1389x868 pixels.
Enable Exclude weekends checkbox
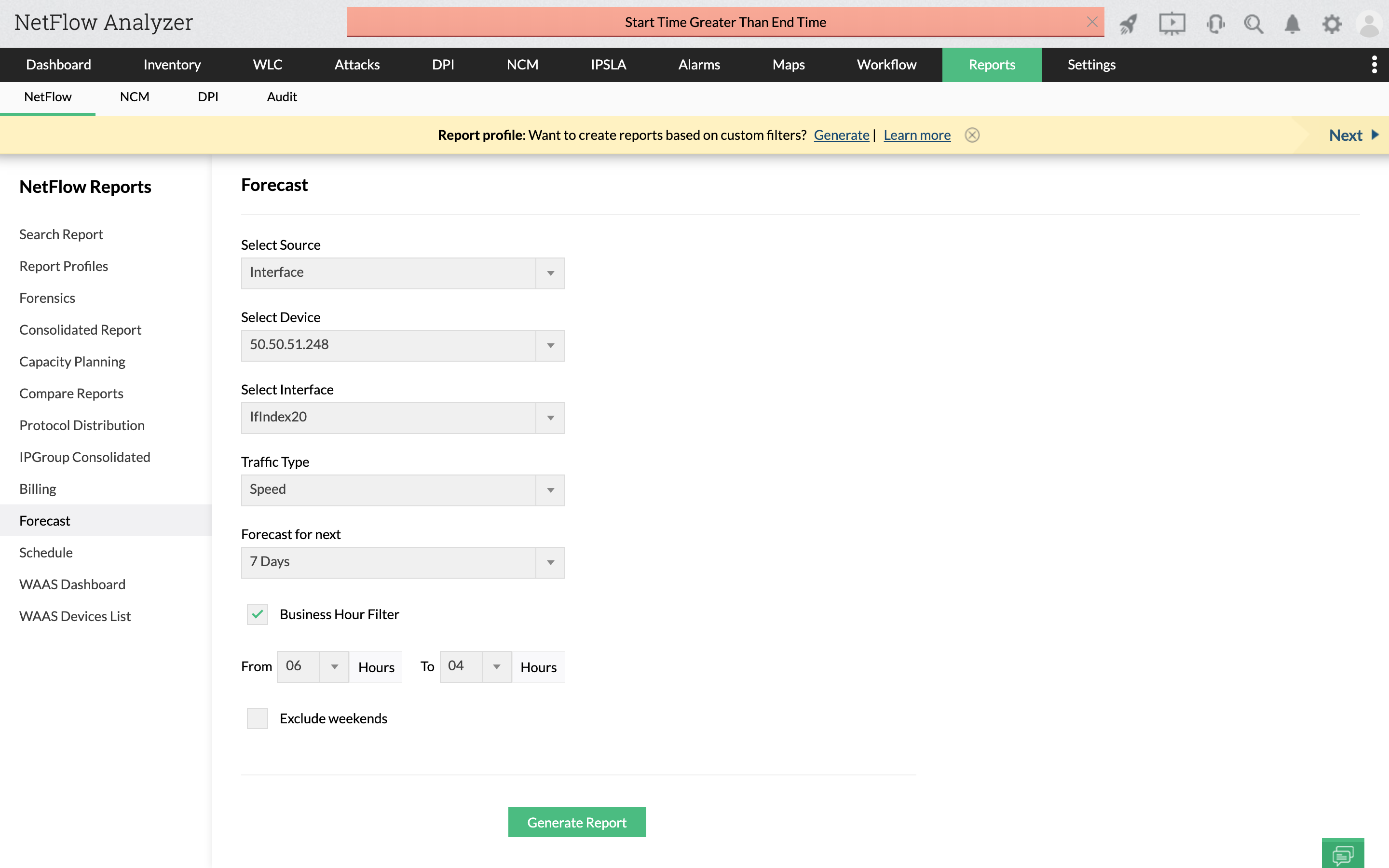coord(257,718)
